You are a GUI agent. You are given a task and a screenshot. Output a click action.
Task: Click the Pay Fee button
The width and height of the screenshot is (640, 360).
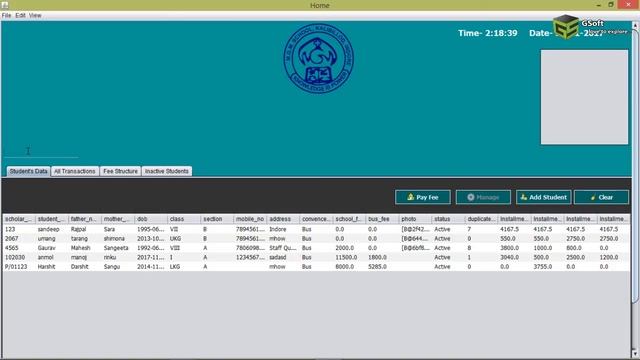tap(422, 197)
